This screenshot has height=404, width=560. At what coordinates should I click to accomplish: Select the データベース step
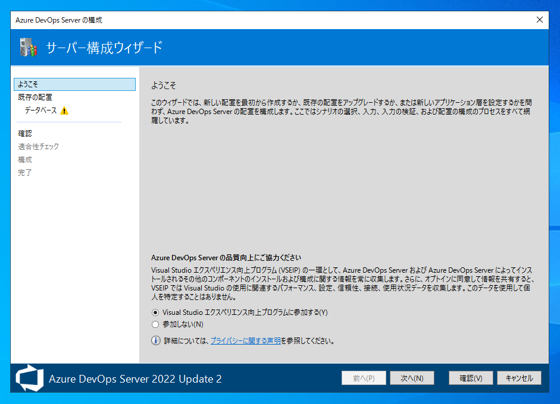tap(41, 110)
